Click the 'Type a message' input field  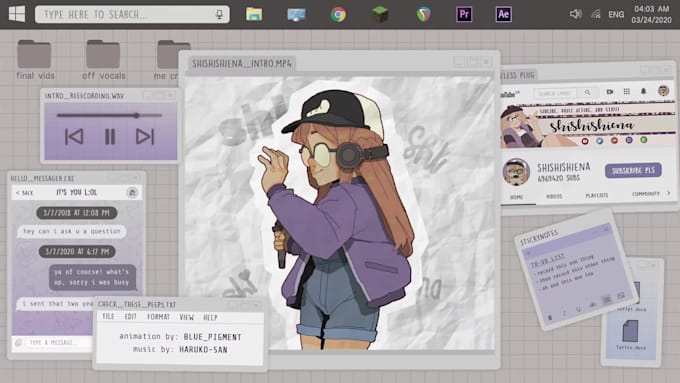pos(59,342)
